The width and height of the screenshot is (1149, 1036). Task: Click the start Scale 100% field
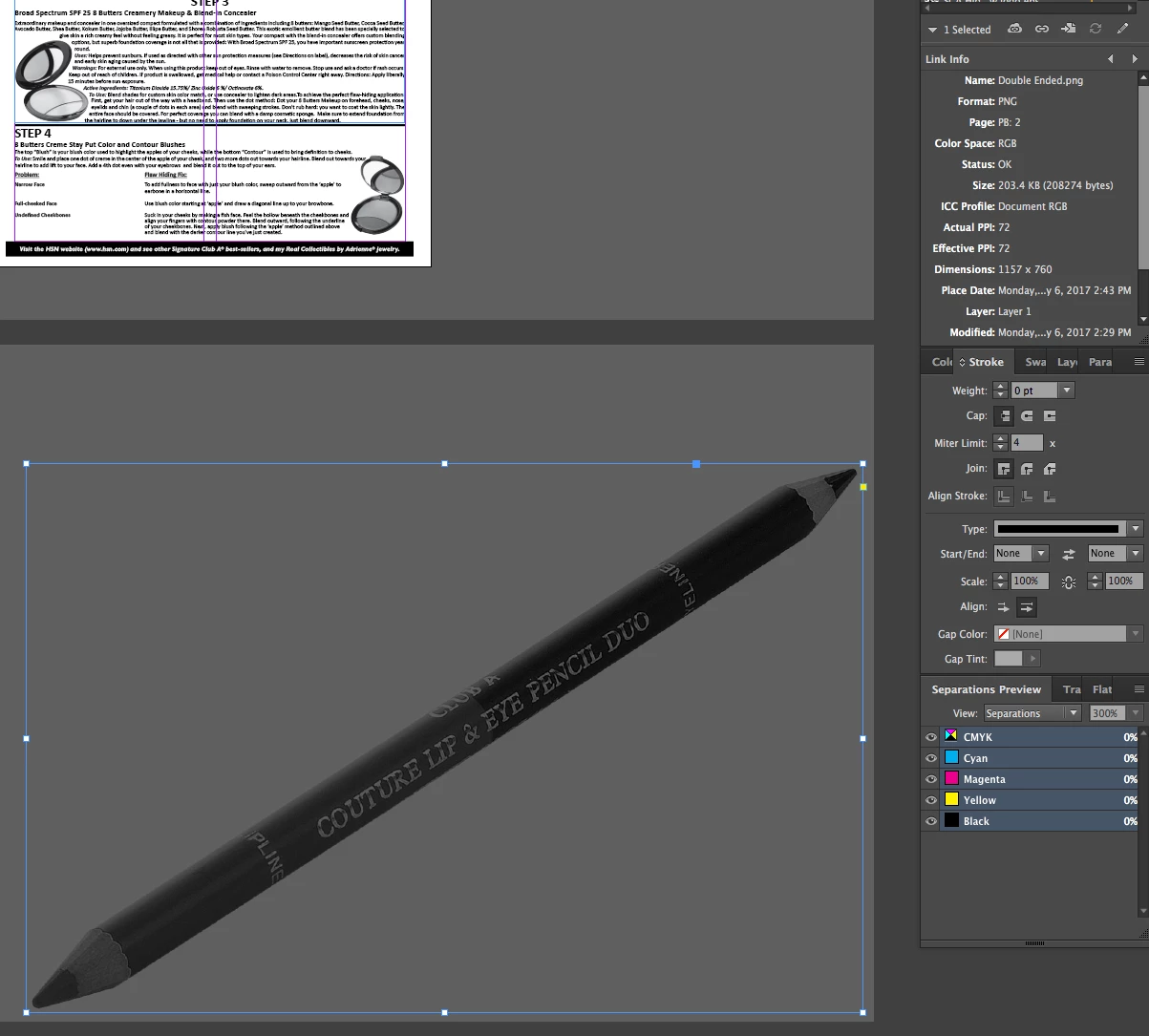click(1029, 581)
